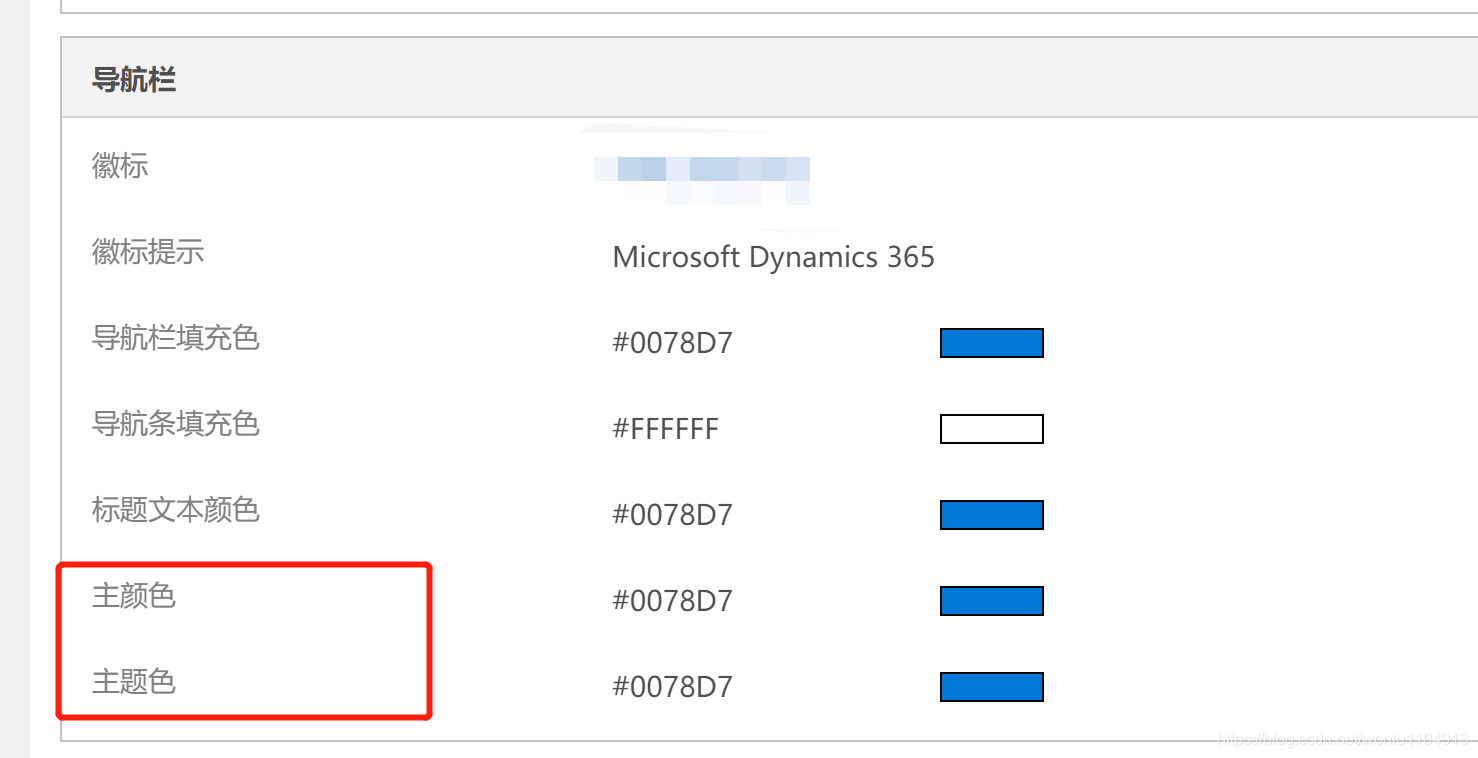Click the 徽标提示 value Microsoft Dynamics 365
The image size is (1478, 758).
click(773, 257)
